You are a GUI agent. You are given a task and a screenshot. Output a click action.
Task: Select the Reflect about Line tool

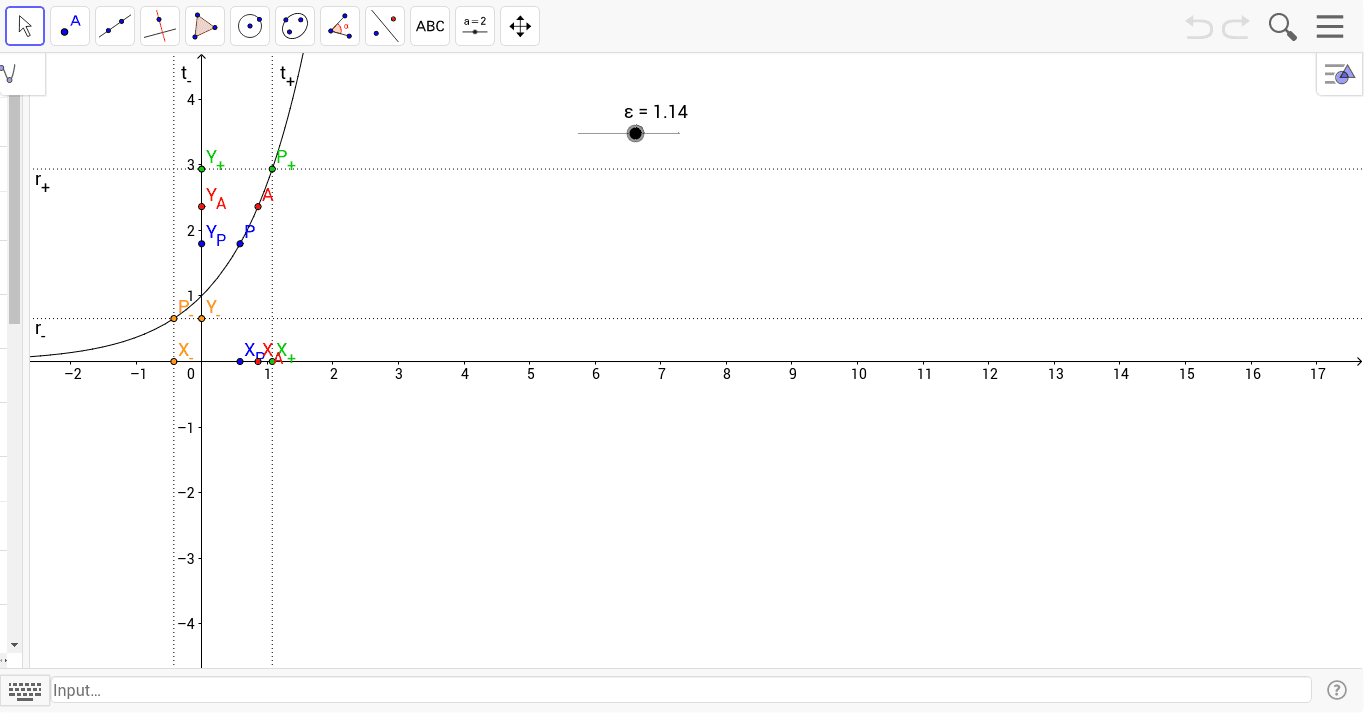(385, 26)
